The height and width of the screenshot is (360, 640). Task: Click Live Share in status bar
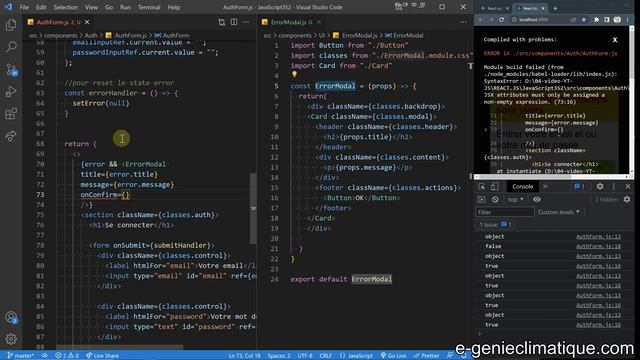[102, 356]
